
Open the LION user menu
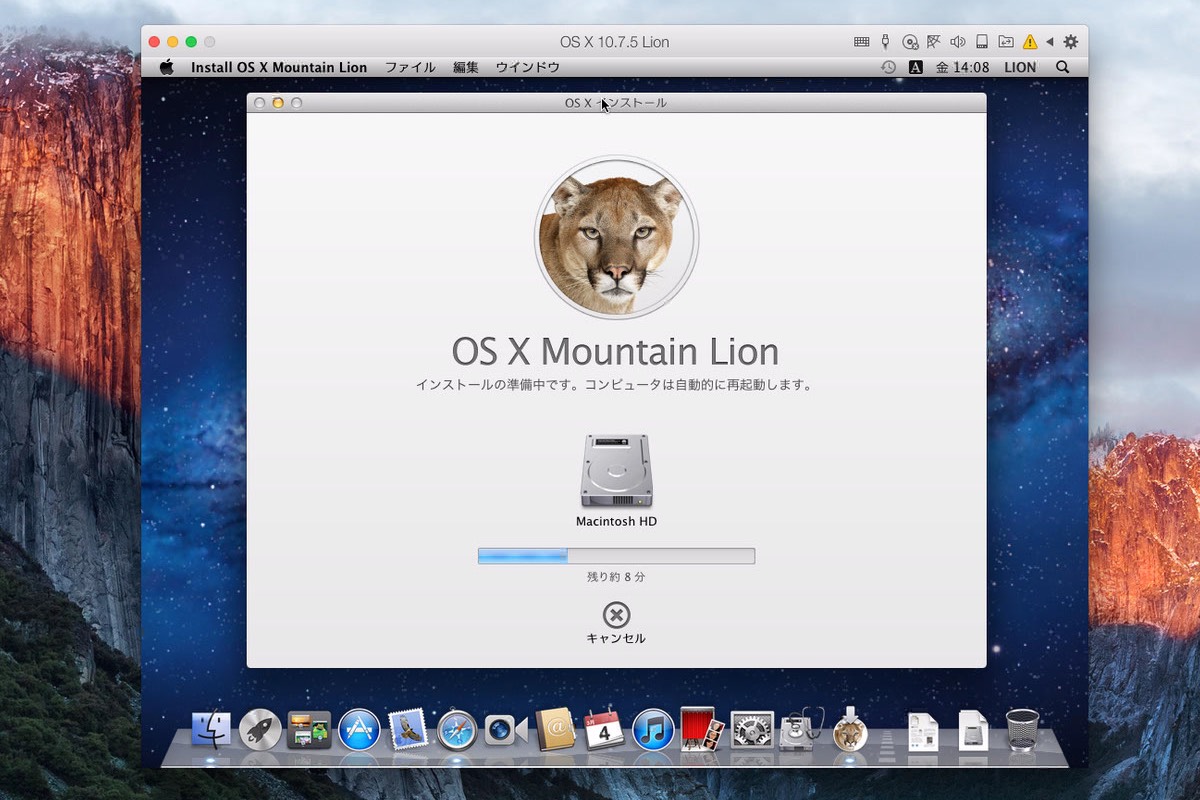point(1020,67)
